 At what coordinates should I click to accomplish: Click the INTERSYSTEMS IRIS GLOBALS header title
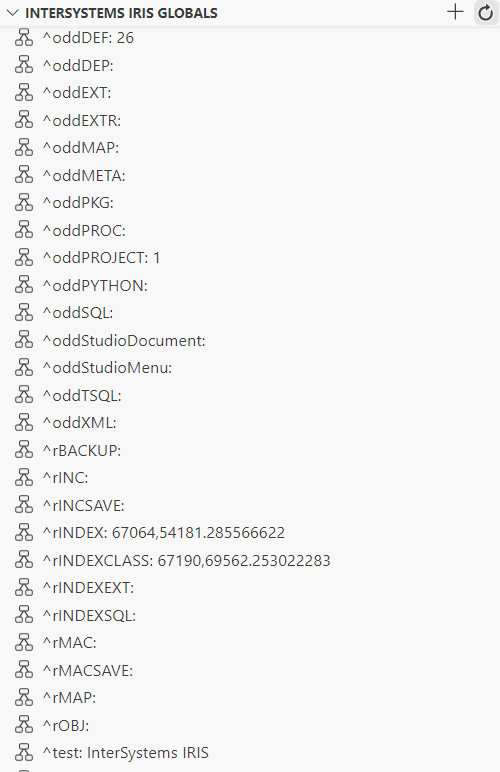pos(121,13)
